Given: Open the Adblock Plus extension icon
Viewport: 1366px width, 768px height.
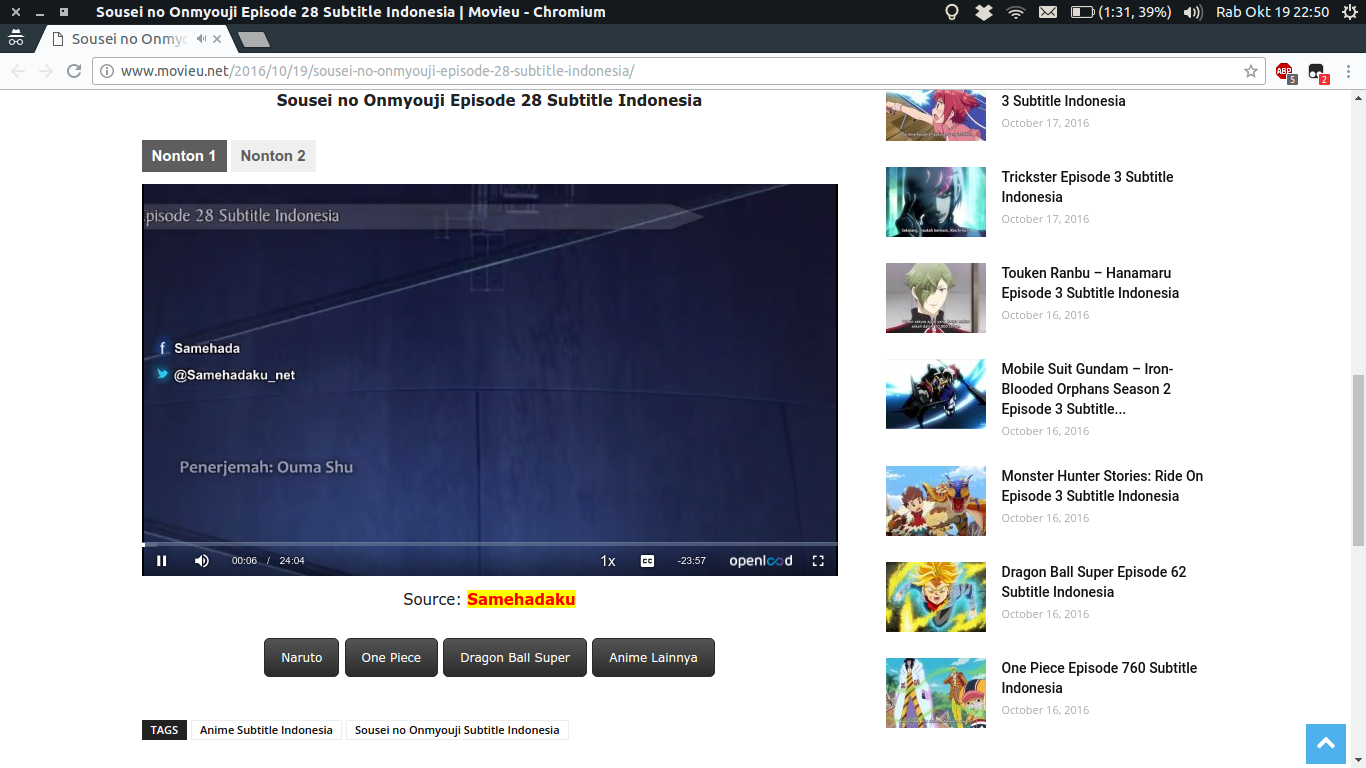Looking at the screenshot, I should pyautogui.click(x=1285, y=71).
